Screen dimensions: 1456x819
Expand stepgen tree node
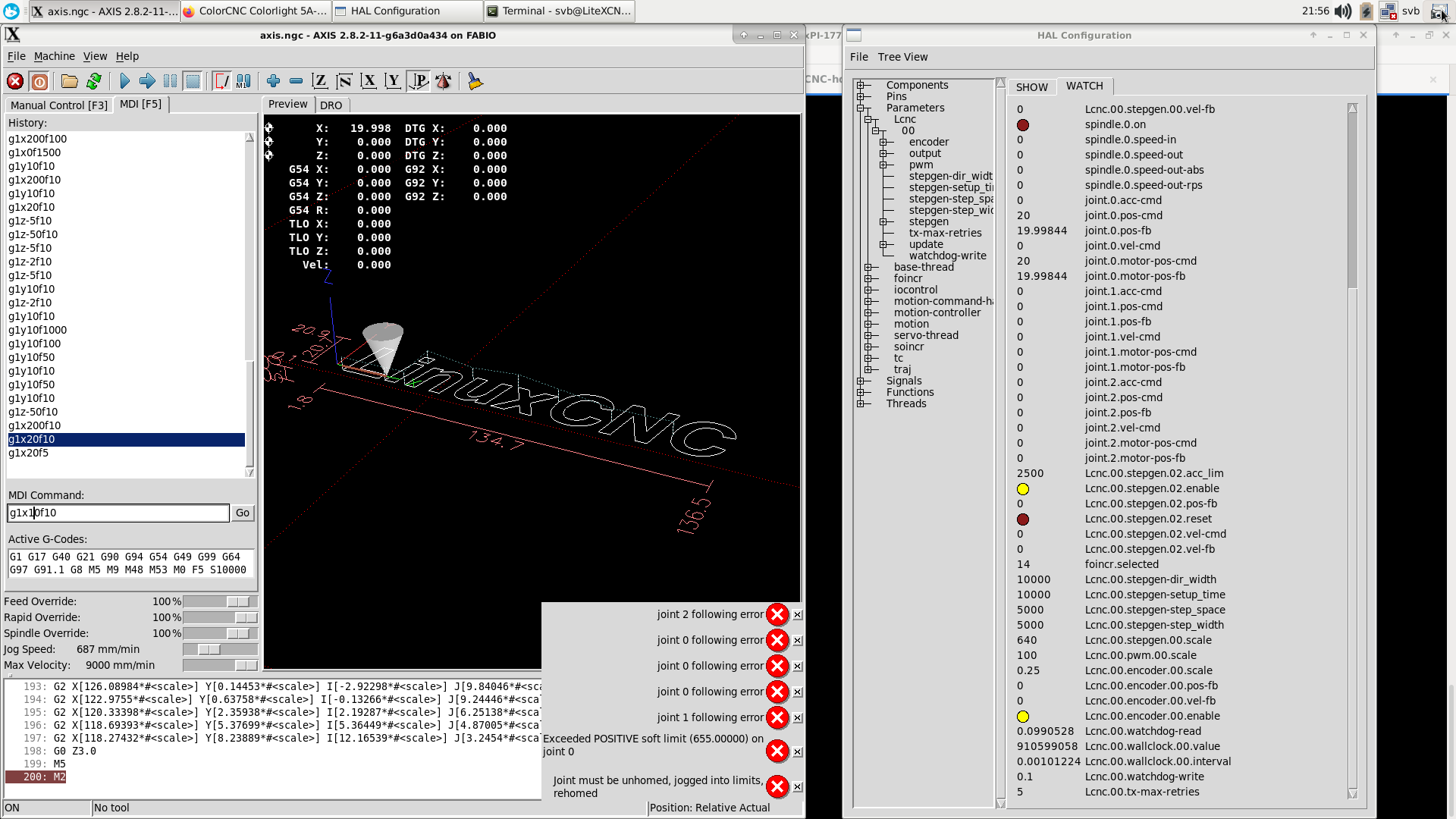(883, 221)
